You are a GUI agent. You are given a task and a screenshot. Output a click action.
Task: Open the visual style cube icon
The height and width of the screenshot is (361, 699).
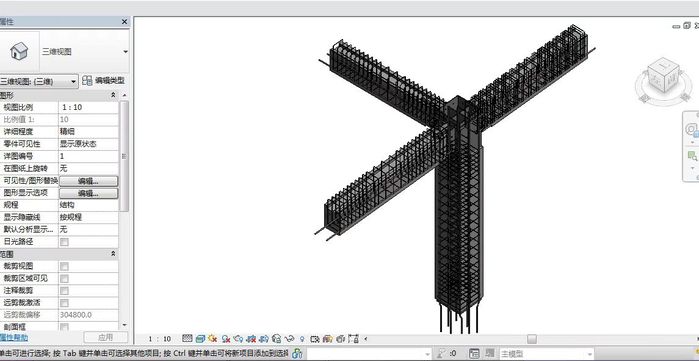click(200, 339)
